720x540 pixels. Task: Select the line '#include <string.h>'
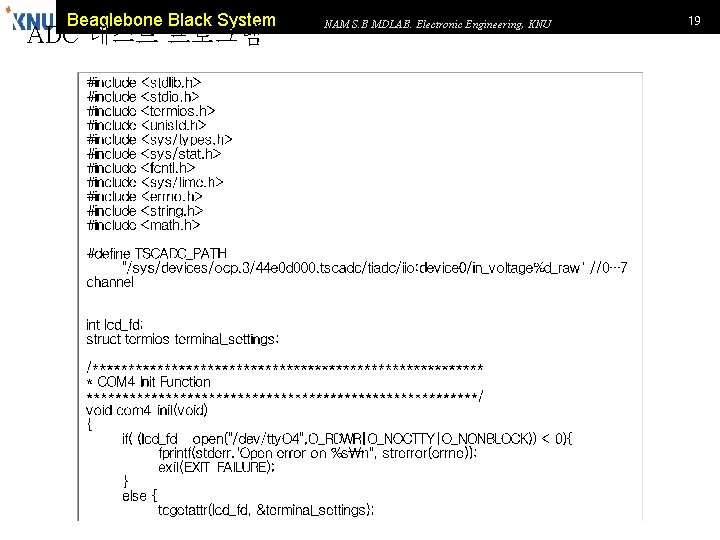pyautogui.click(x=145, y=211)
